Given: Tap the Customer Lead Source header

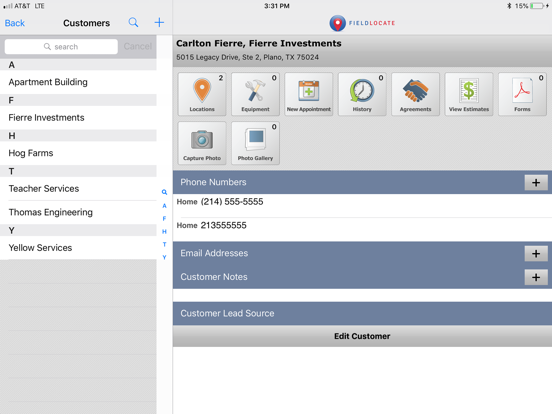Looking at the screenshot, I should (362, 313).
